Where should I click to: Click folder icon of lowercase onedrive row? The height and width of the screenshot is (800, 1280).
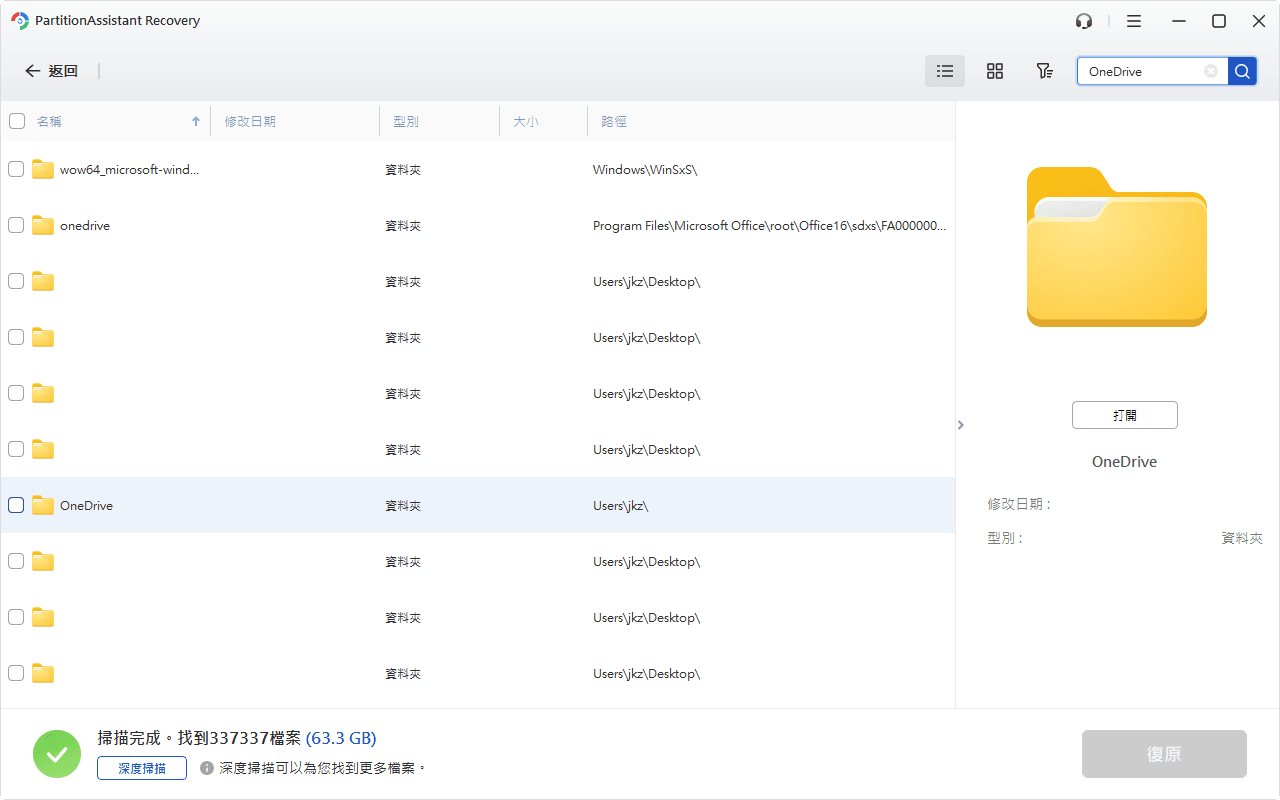coord(42,225)
